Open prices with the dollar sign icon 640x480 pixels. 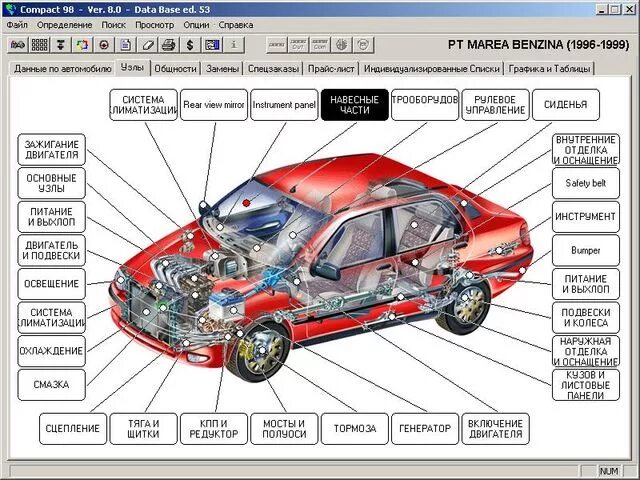coord(190,44)
